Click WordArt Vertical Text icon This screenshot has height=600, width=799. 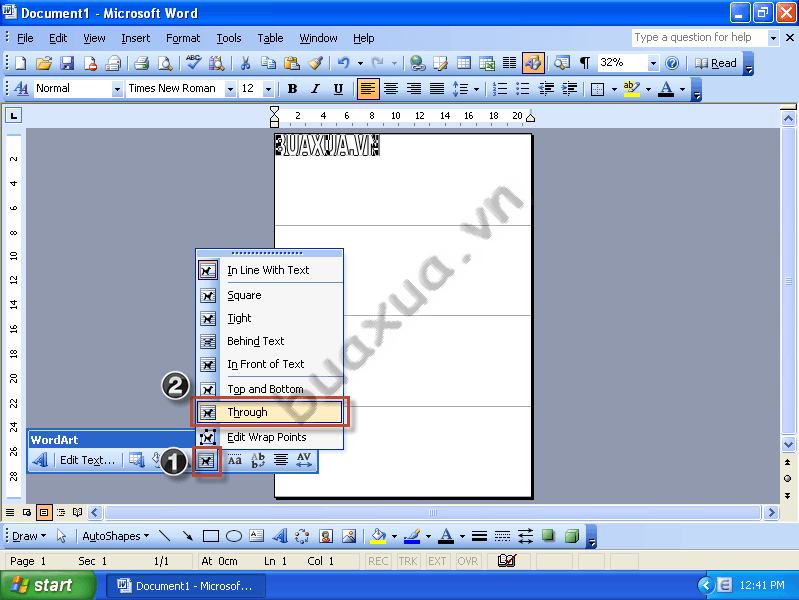pyautogui.click(x=258, y=460)
